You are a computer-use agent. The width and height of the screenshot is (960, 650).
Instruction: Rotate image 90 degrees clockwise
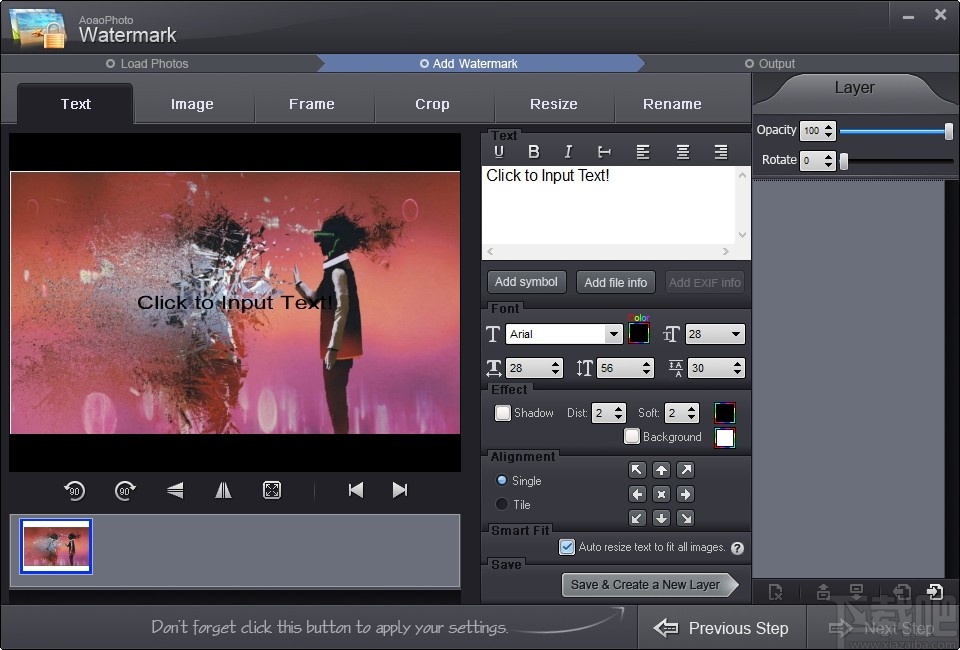[x=125, y=490]
